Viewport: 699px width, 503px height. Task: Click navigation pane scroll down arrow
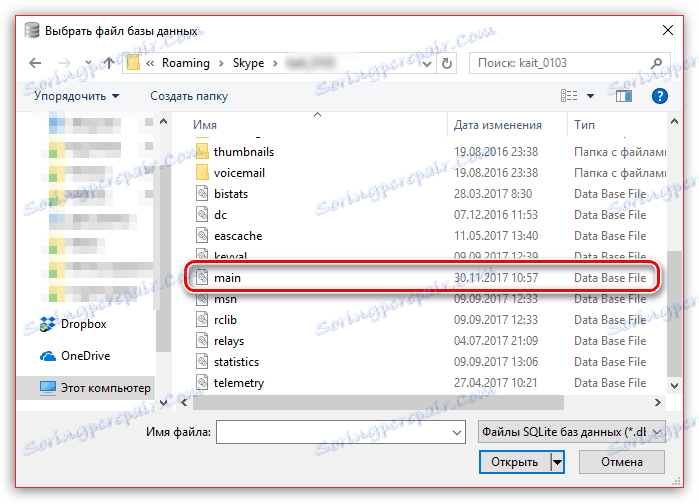click(x=164, y=403)
